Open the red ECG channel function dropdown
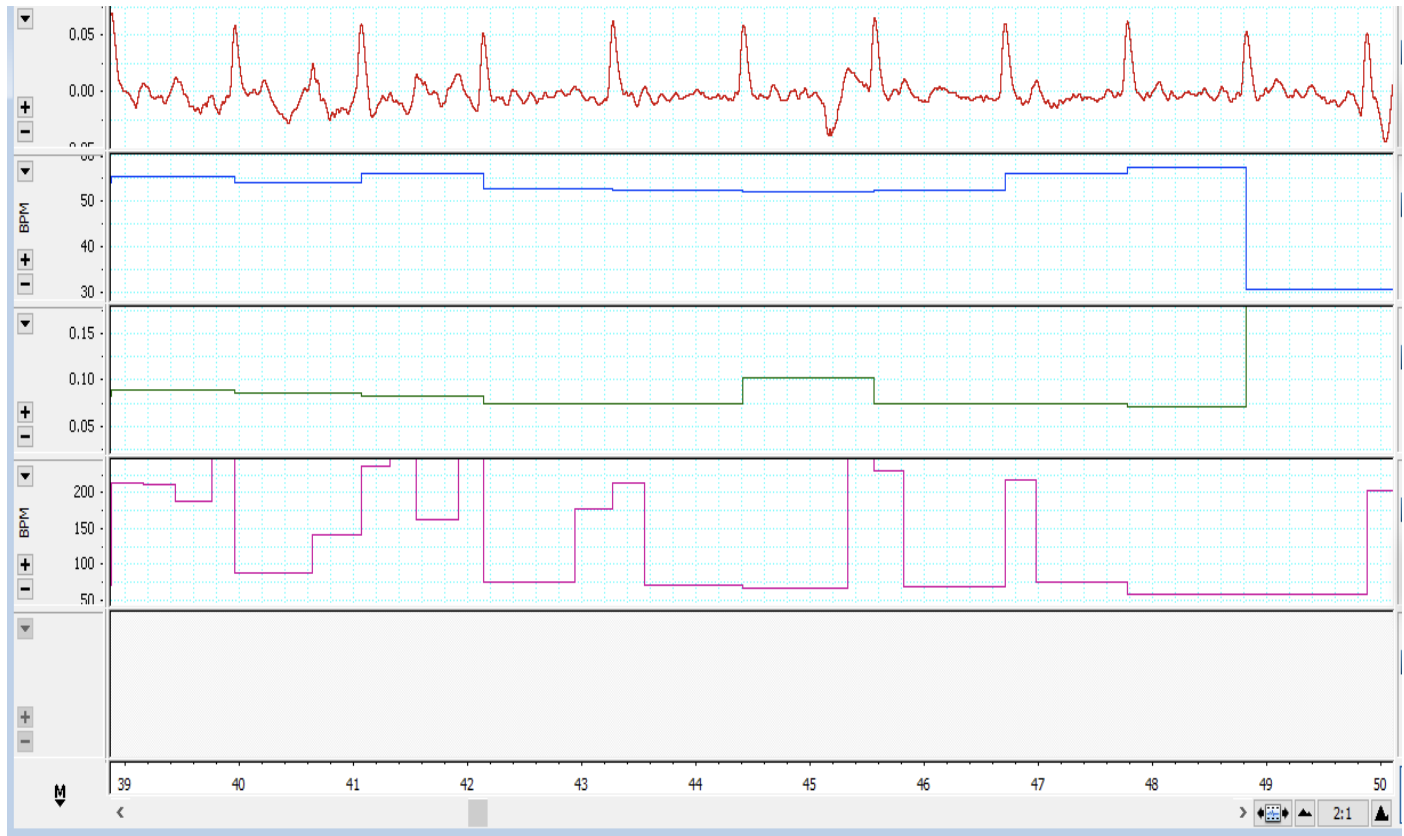The height and width of the screenshot is (836, 1404). tap(25, 20)
